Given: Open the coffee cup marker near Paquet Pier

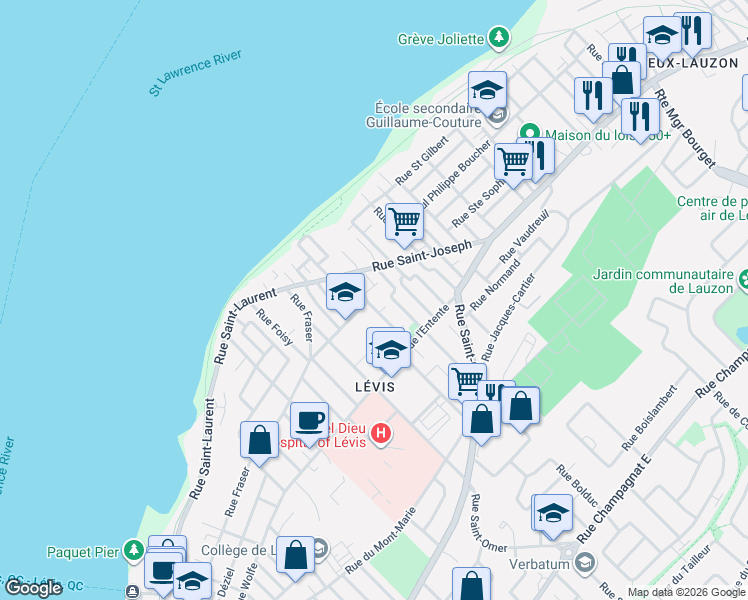Looking at the screenshot, I should (163, 571).
